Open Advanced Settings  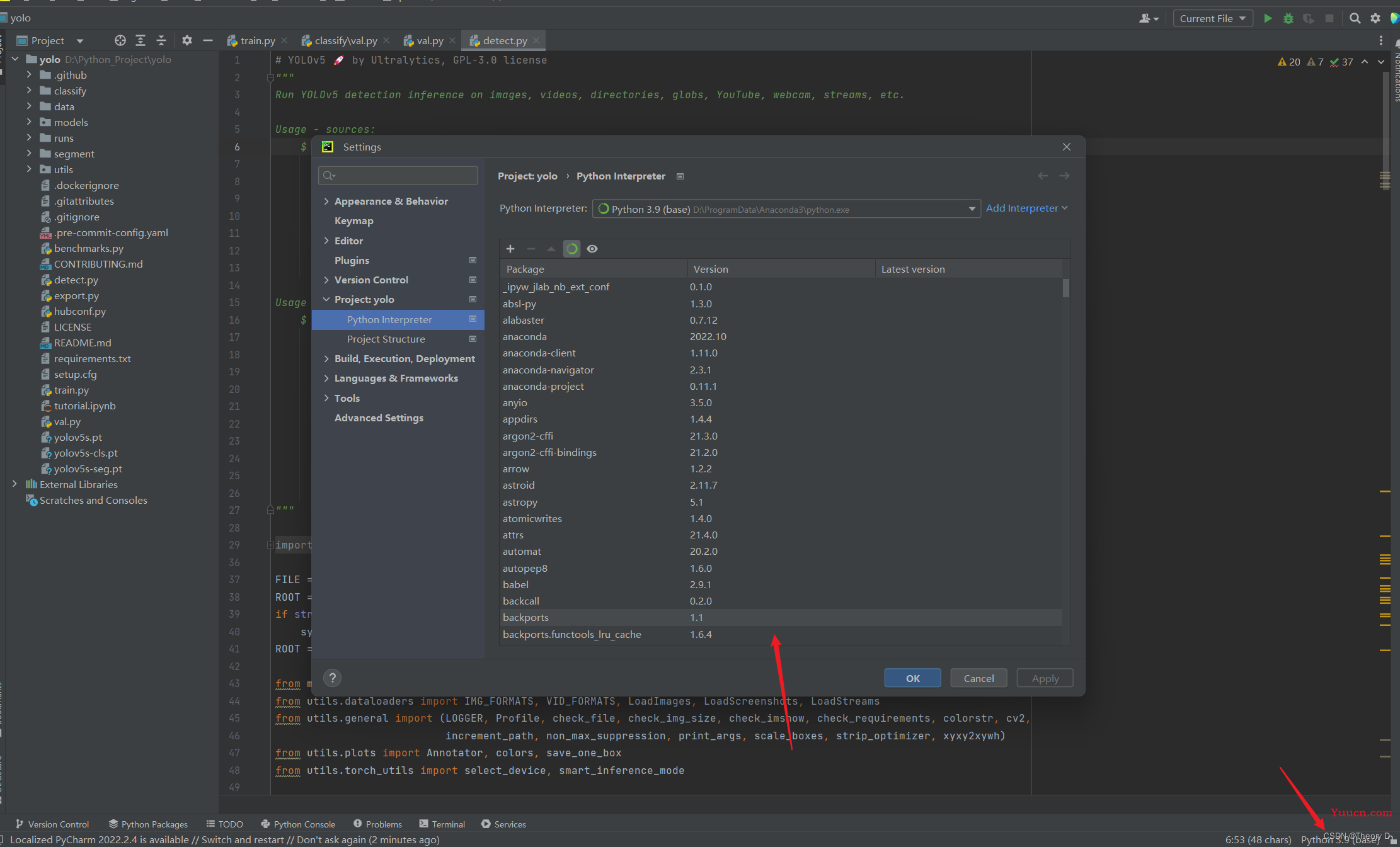379,418
